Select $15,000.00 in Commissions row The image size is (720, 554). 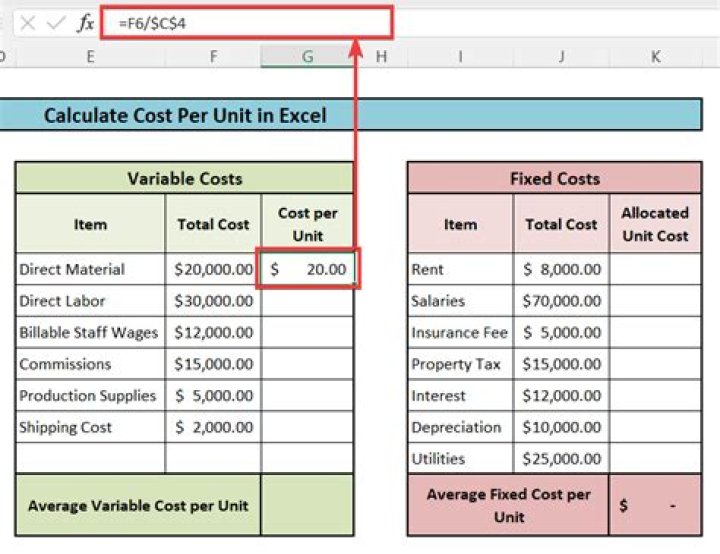(x=213, y=364)
